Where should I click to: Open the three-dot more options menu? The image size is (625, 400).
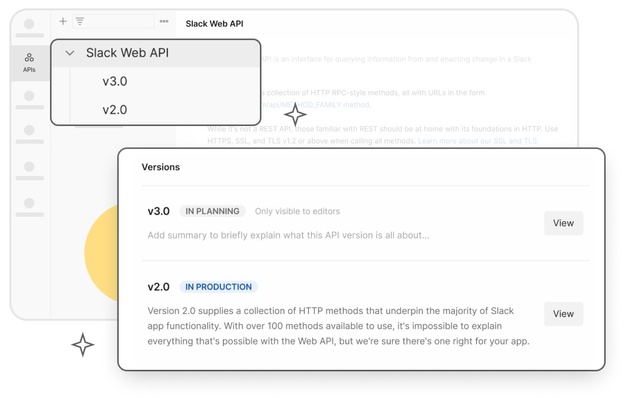click(164, 21)
